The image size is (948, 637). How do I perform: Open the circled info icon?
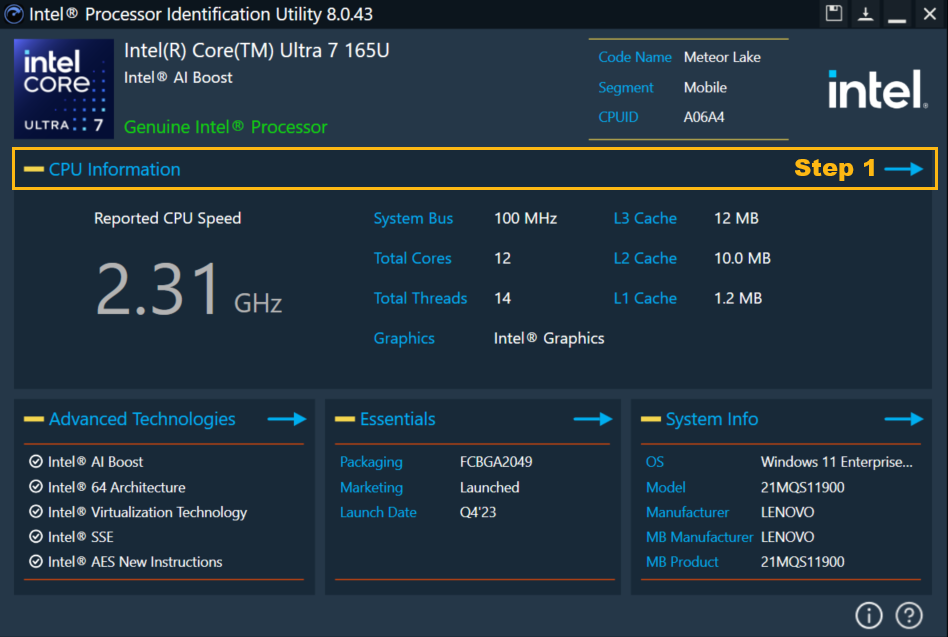click(x=868, y=615)
